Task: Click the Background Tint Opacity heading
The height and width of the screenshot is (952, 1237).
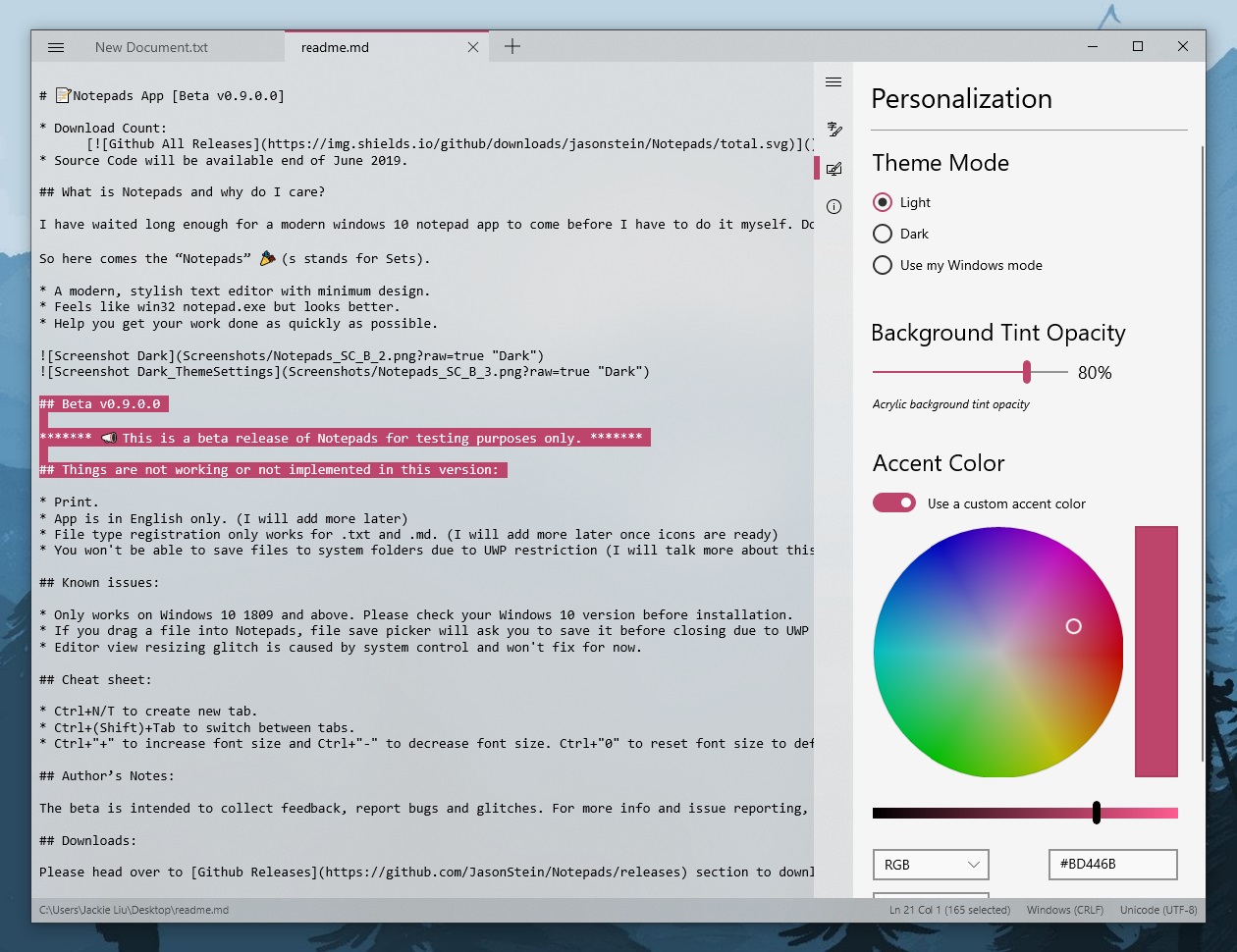Action: [998, 333]
